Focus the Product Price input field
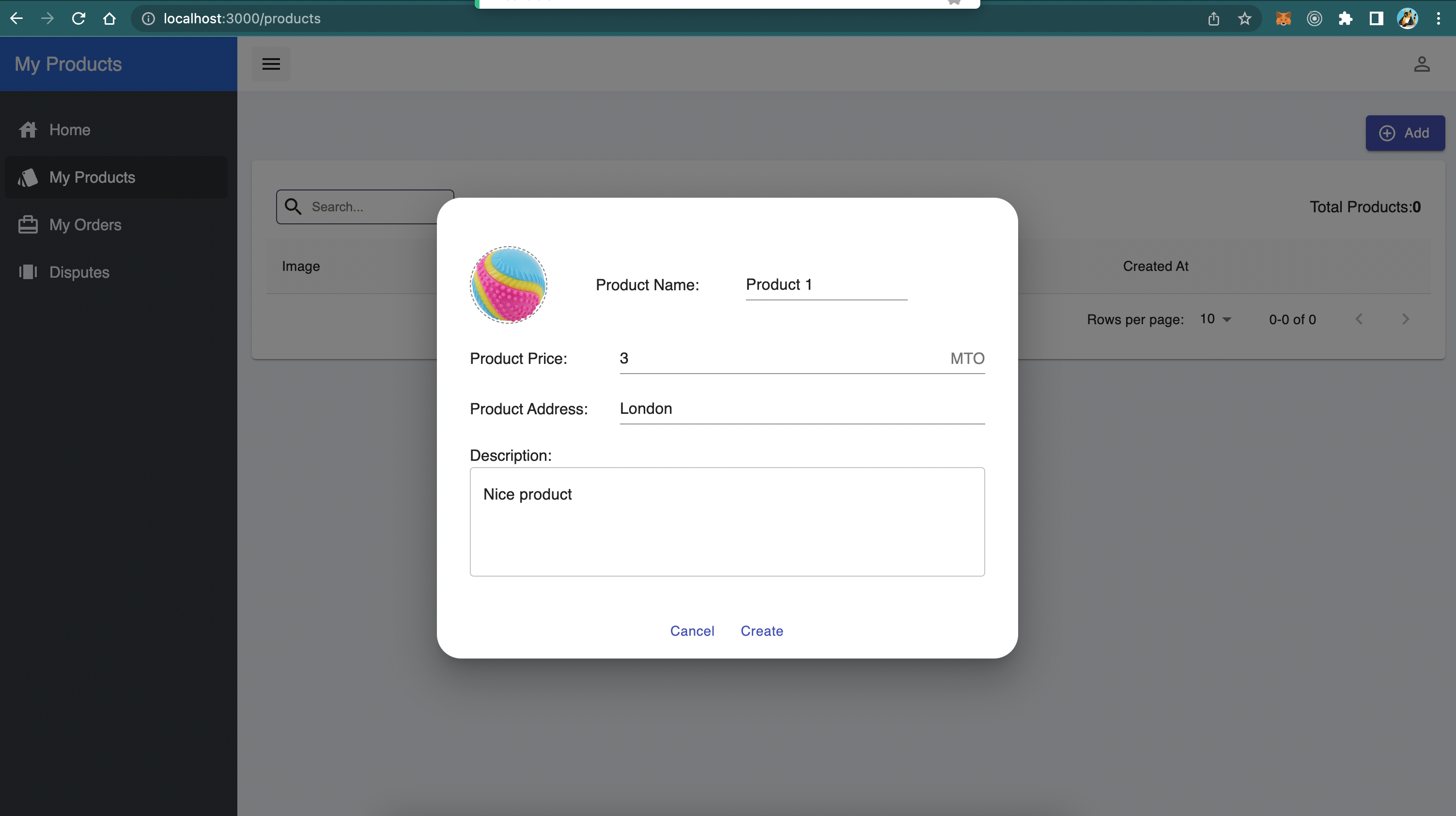The image size is (1456, 816). click(x=780, y=359)
